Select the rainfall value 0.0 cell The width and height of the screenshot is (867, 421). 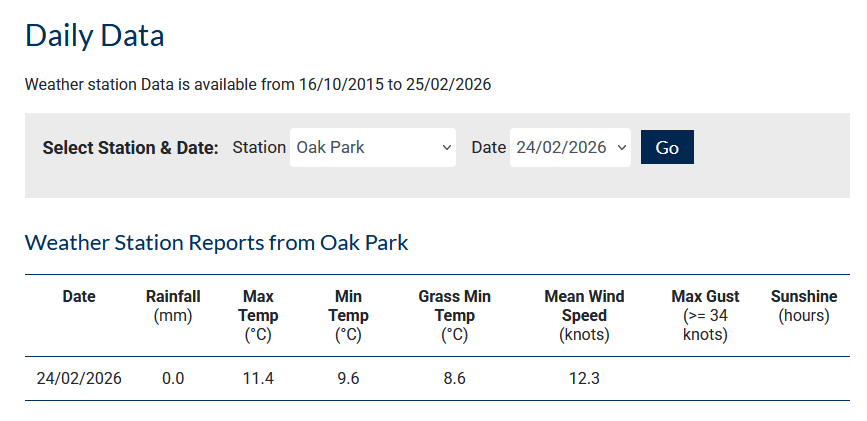[x=173, y=379]
